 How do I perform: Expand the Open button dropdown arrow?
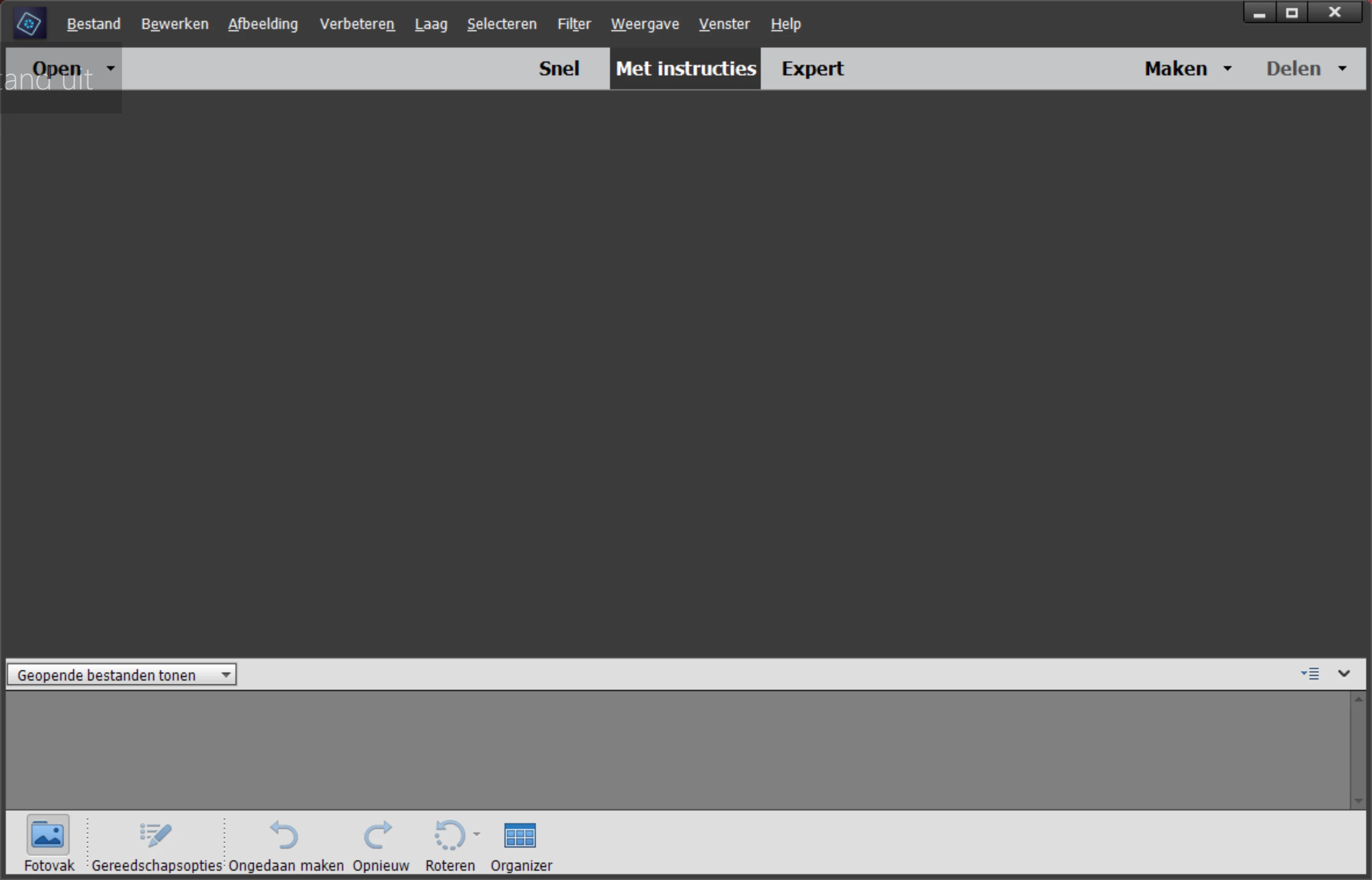click(110, 68)
